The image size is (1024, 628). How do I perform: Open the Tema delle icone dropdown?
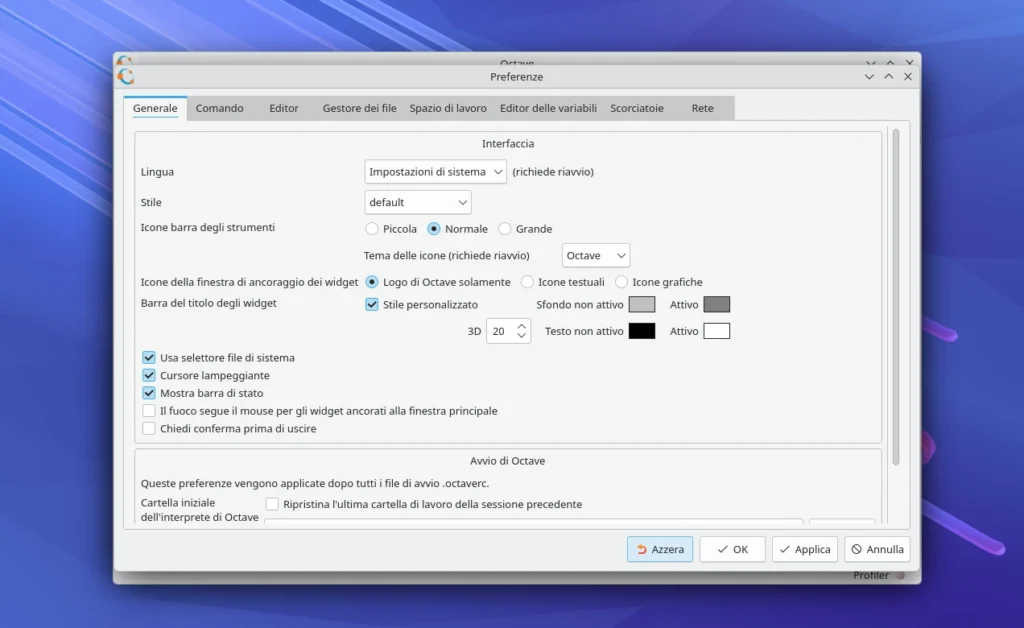[595, 255]
